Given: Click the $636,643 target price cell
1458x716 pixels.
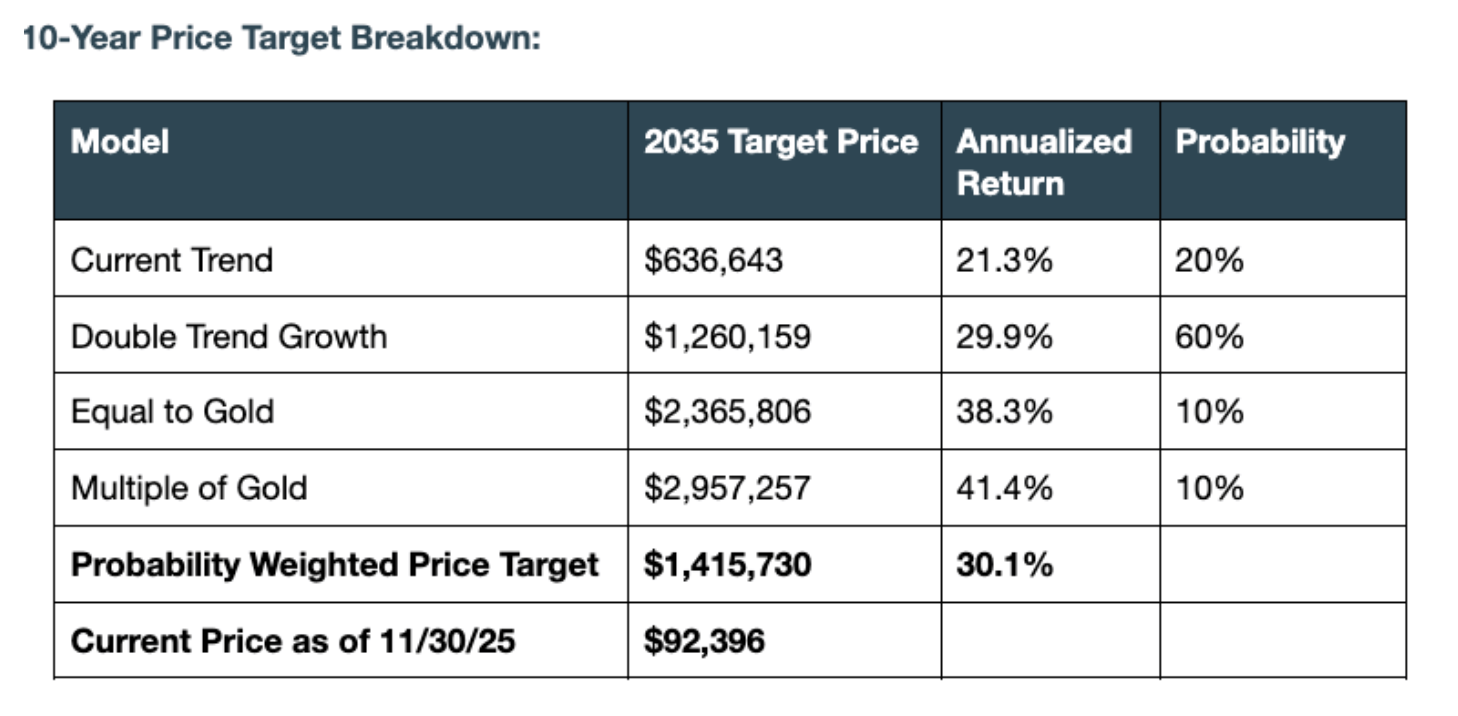Looking at the screenshot, I should pyautogui.click(x=714, y=260).
